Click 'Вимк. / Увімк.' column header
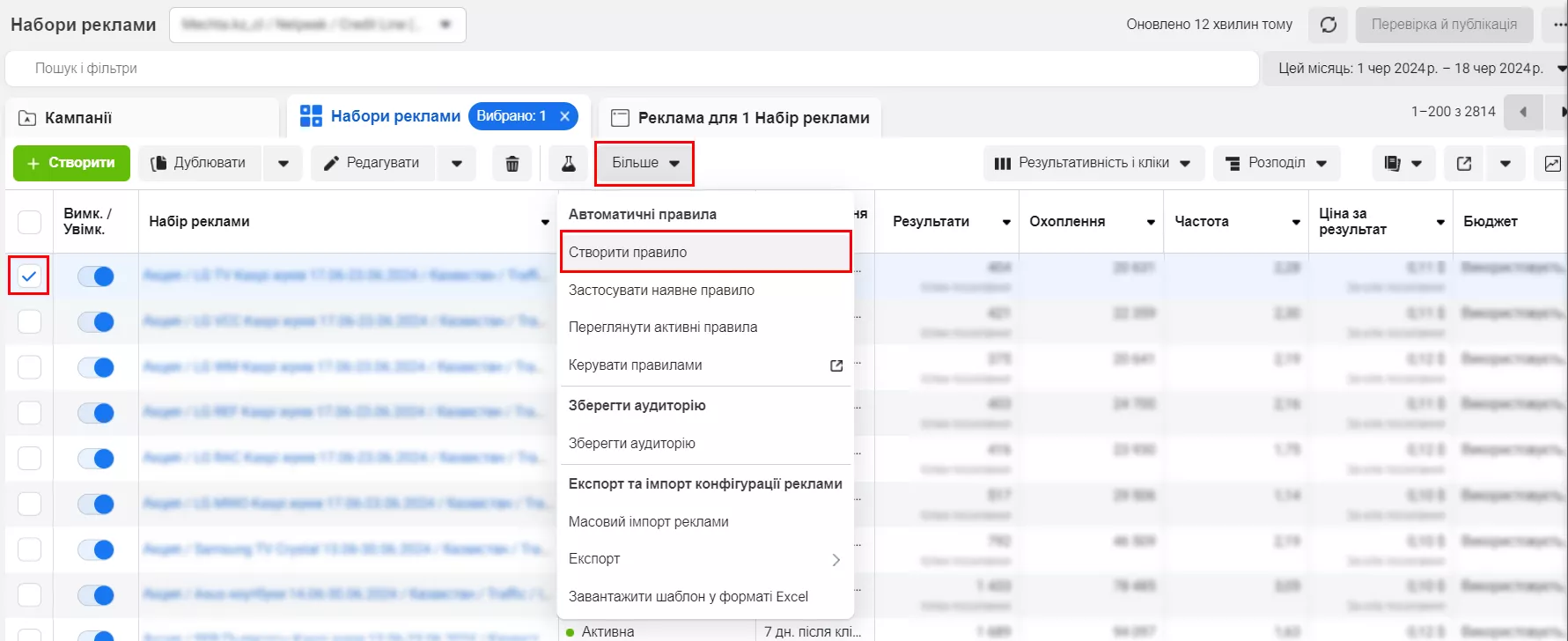1568x641 pixels. [87, 222]
